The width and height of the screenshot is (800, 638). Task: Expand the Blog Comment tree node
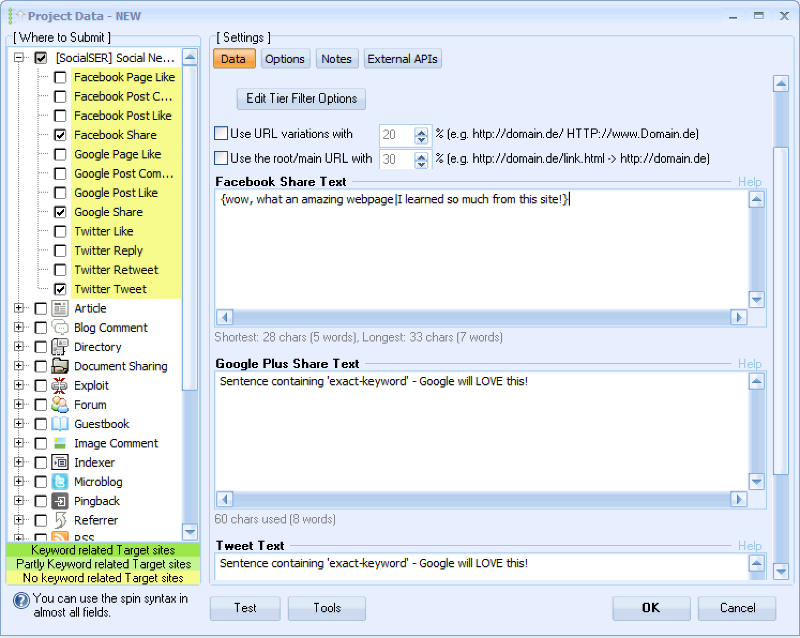click(x=19, y=328)
